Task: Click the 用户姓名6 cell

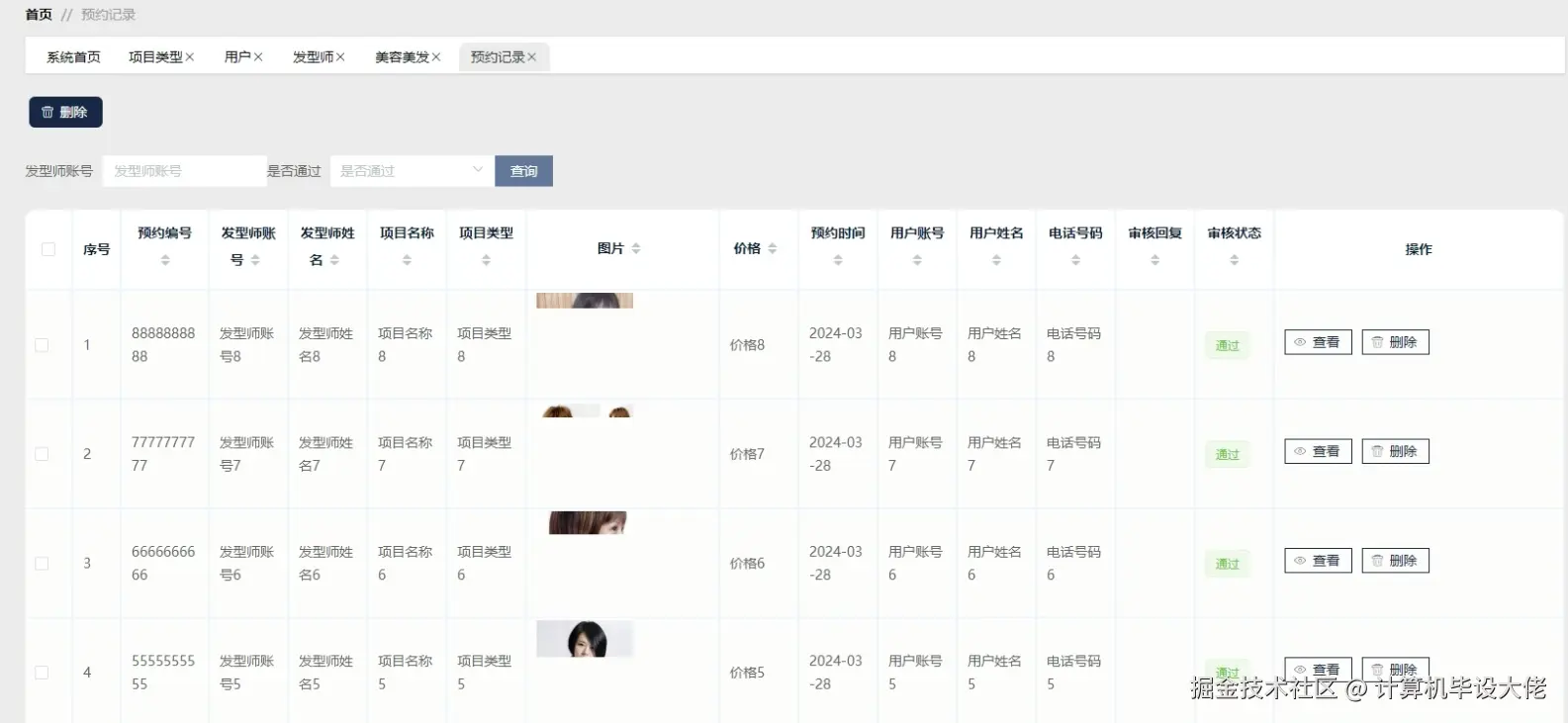Action: (x=994, y=564)
